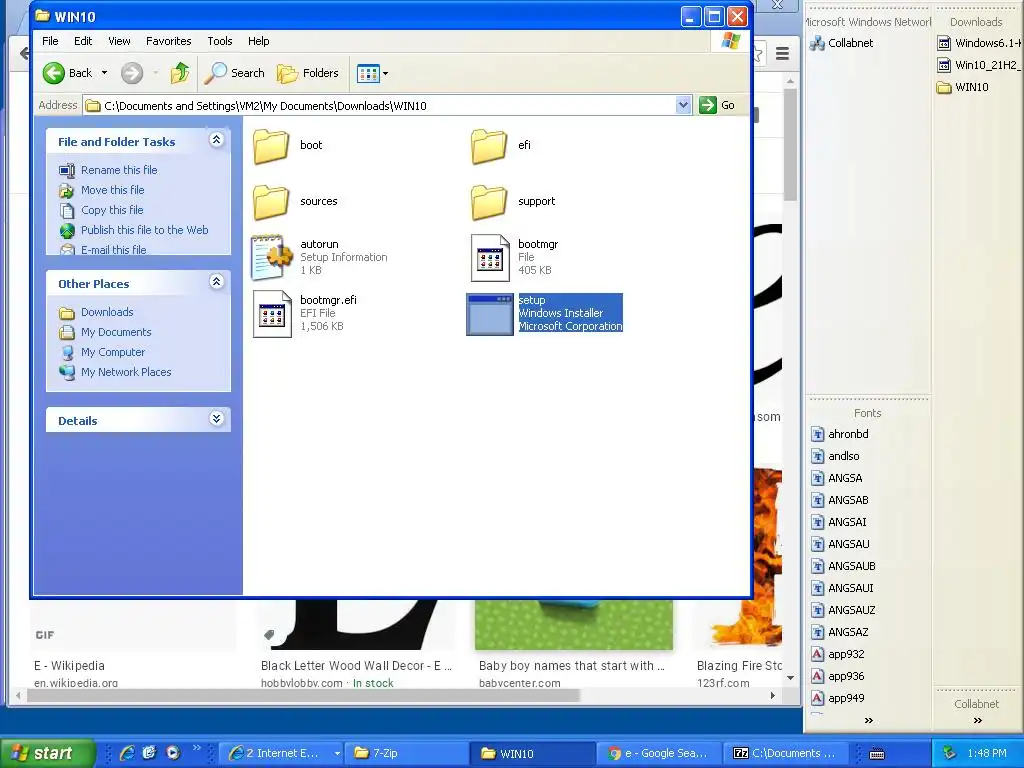
Task: Select the sources folder icon
Action: point(271,202)
